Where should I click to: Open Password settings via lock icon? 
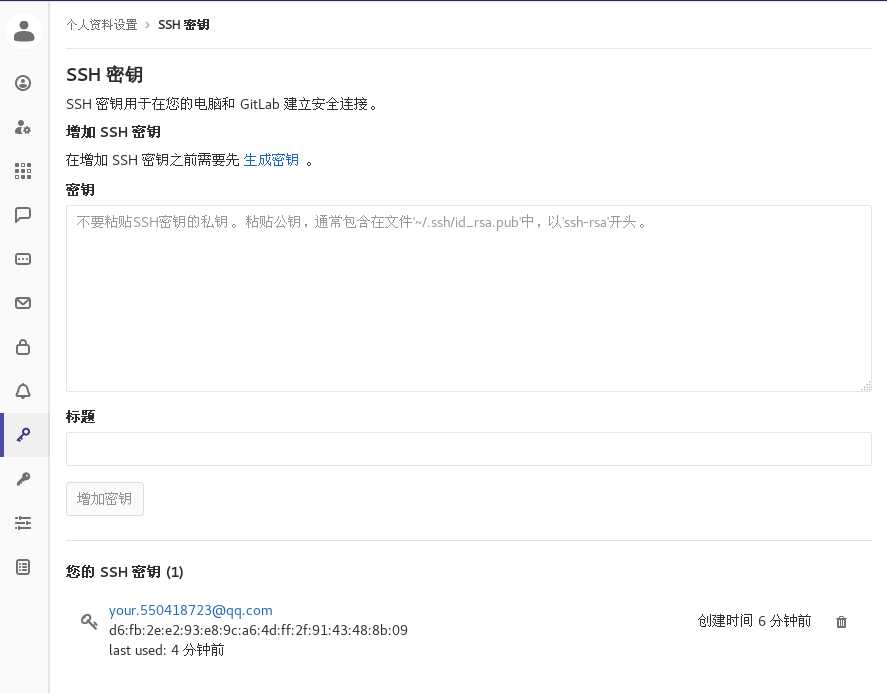click(x=23, y=347)
